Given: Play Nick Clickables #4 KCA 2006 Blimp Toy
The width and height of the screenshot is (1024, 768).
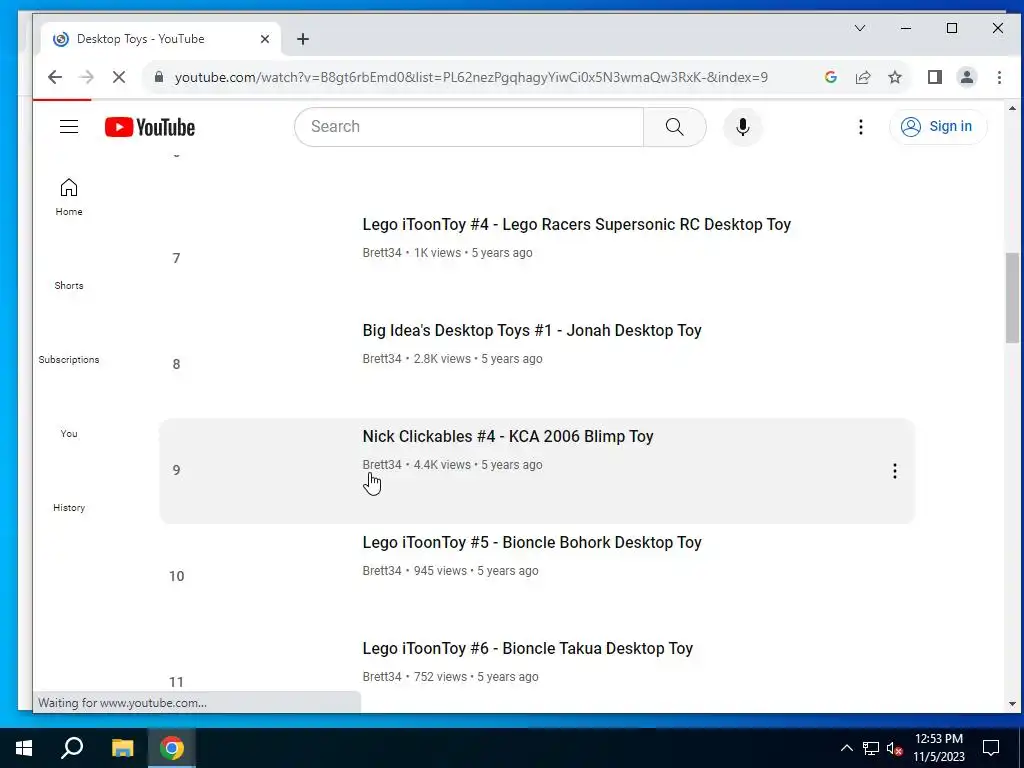Looking at the screenshot, I should click(x=507, y=436).
